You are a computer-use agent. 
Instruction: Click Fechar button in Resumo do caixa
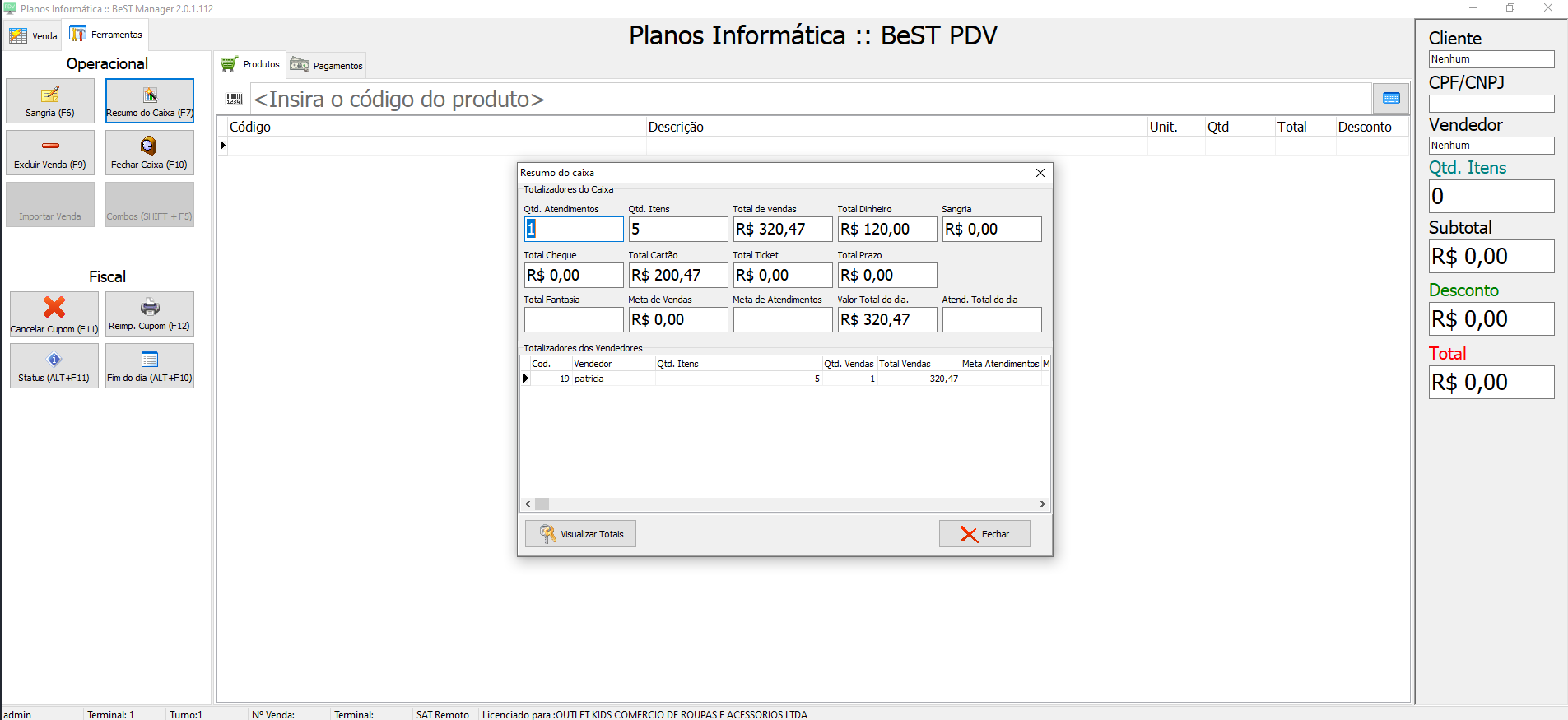[984, 534]
